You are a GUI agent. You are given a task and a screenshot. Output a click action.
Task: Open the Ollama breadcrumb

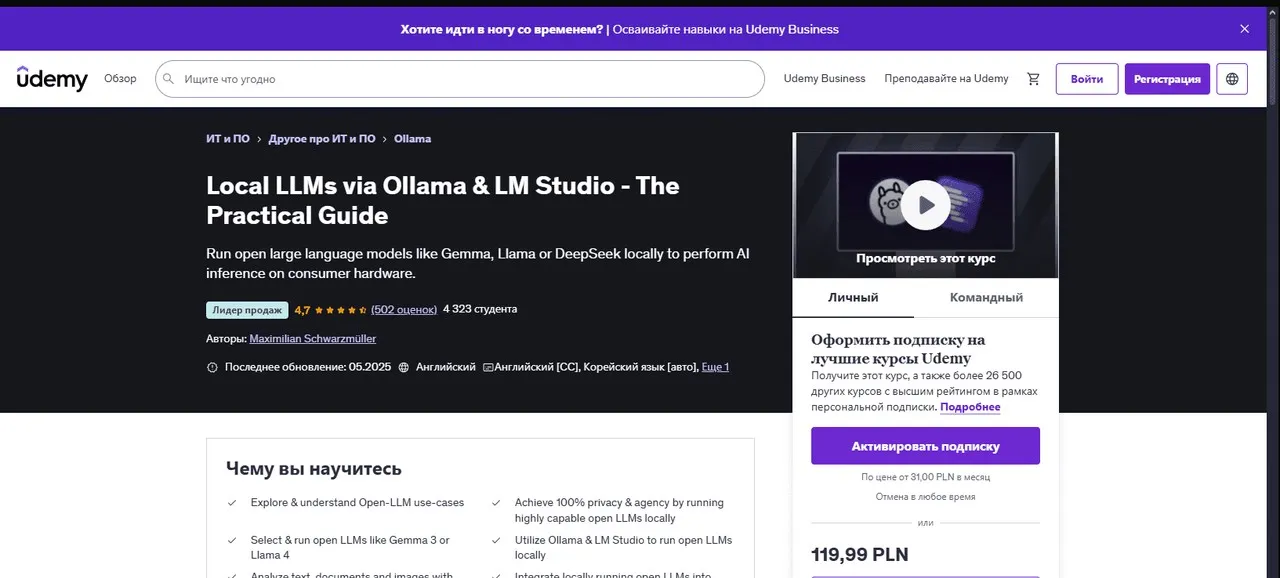(412, 139)
